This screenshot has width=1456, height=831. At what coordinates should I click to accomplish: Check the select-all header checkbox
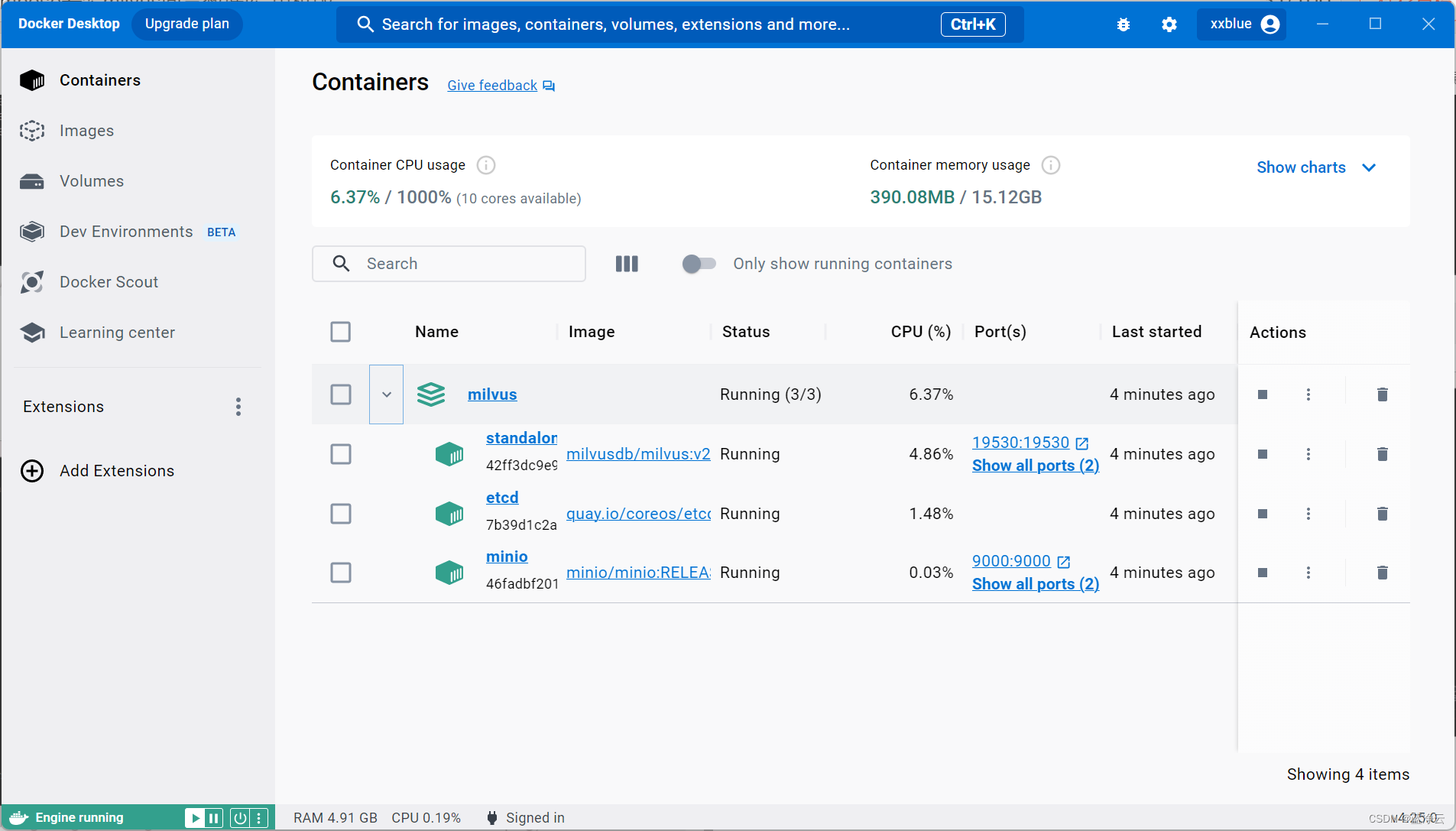[341, 332]
